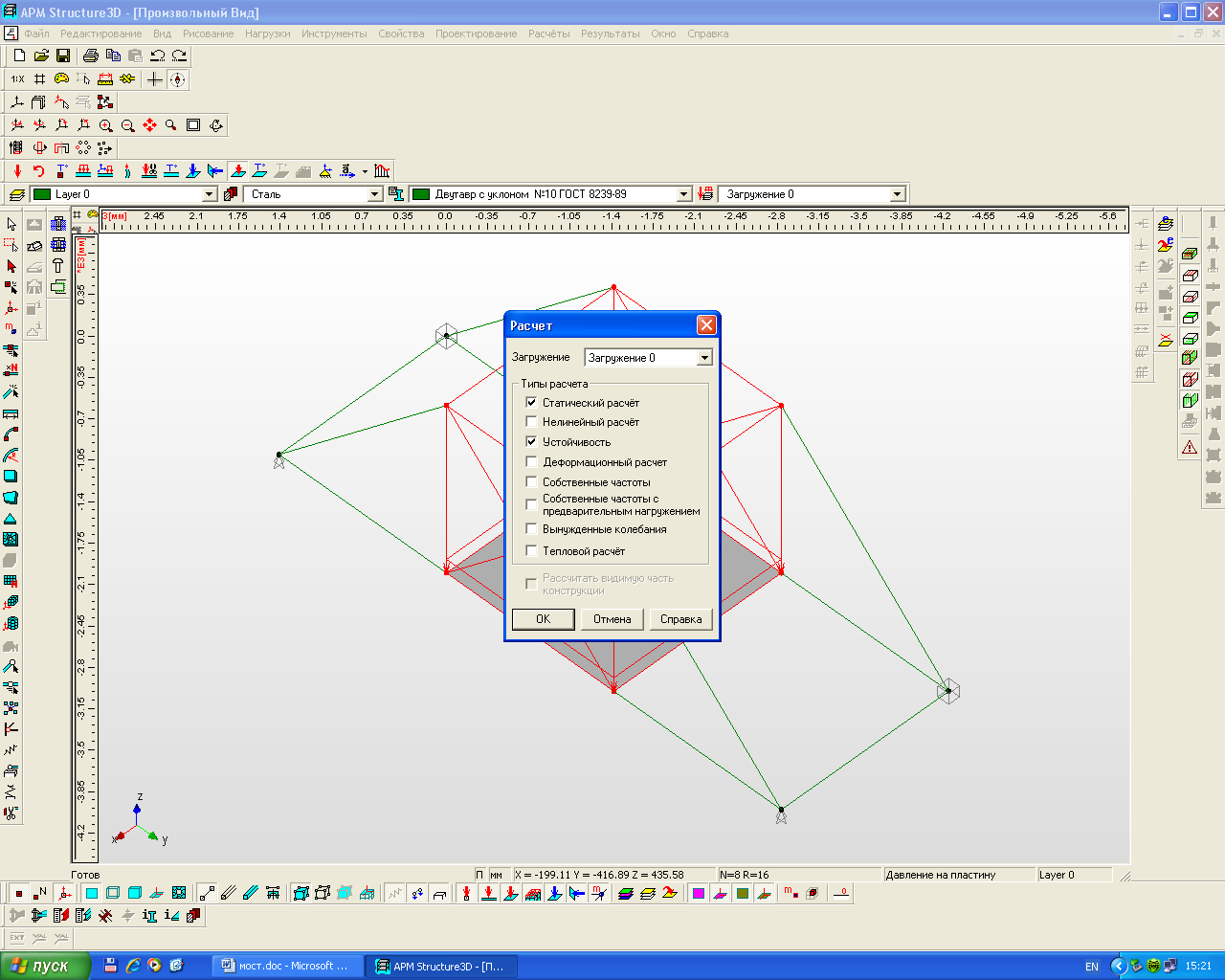The image size is (1225, 980).
Task: Enable the Нелинейный расчёт checkbox
Action: (x=531, y=421)
